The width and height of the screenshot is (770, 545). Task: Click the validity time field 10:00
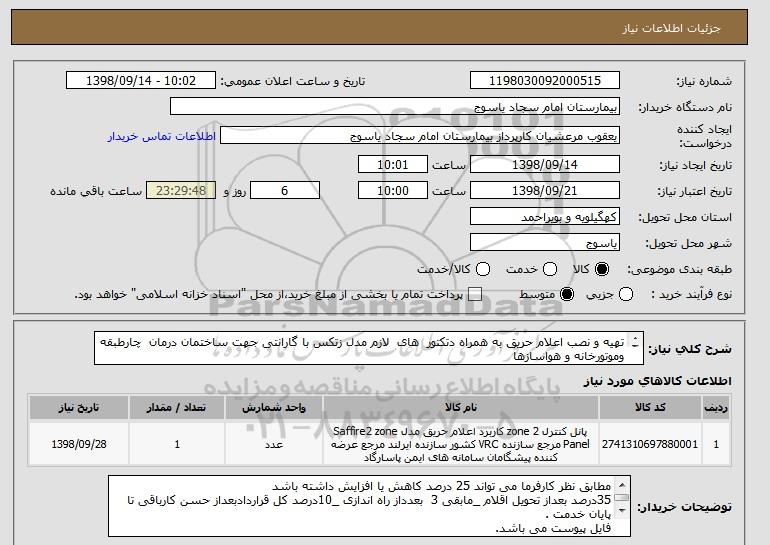pos(393,191)
